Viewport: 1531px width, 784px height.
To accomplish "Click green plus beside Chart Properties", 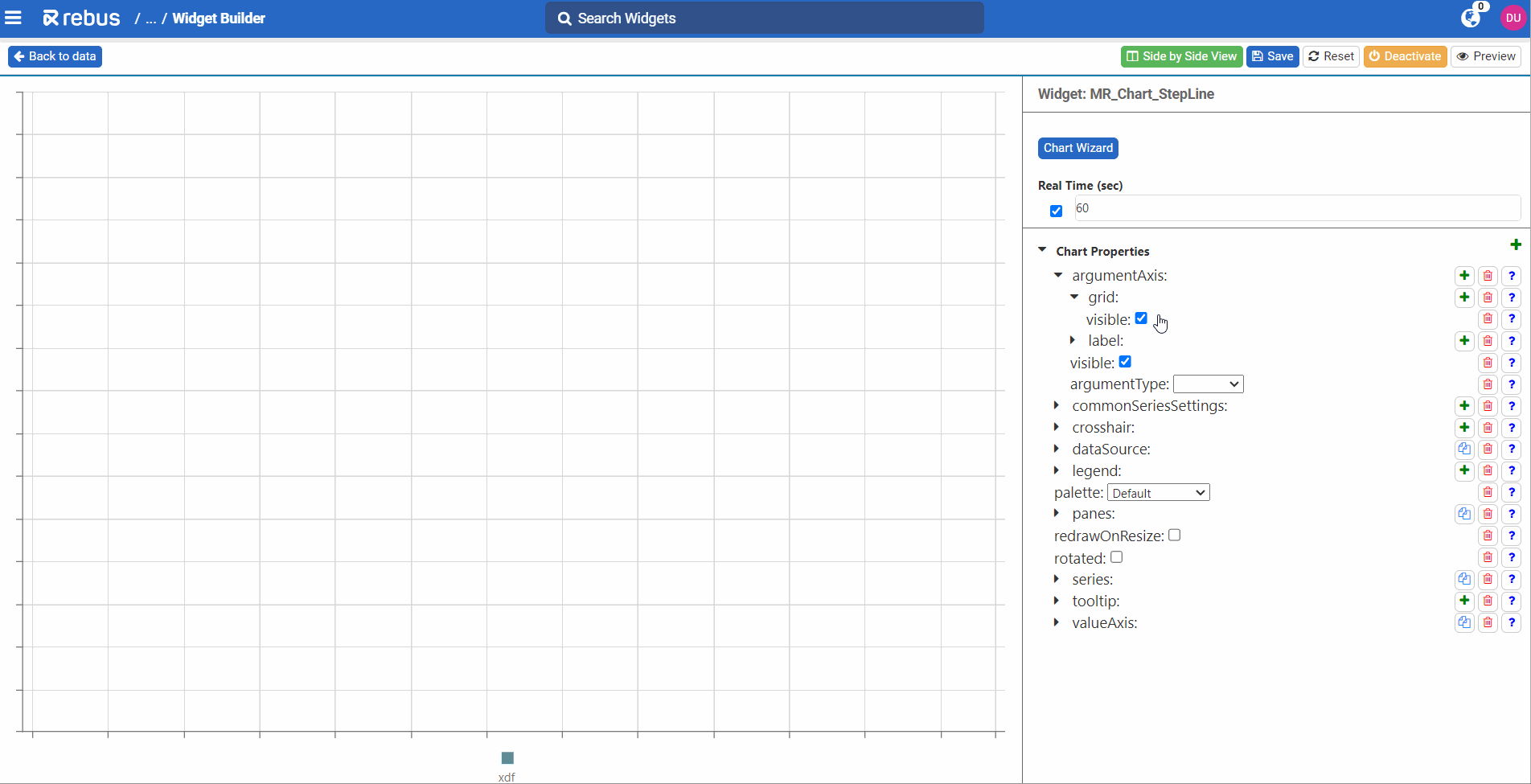I will tap(1516, 244).
